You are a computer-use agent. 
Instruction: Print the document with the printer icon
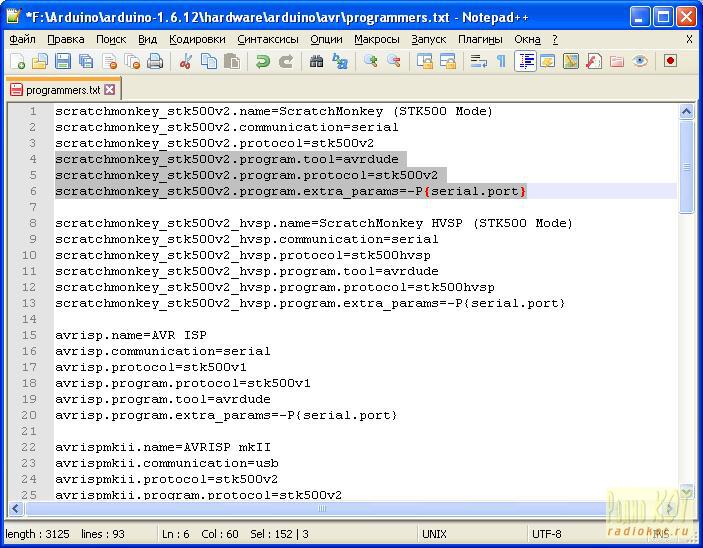(x=155, y=61)
